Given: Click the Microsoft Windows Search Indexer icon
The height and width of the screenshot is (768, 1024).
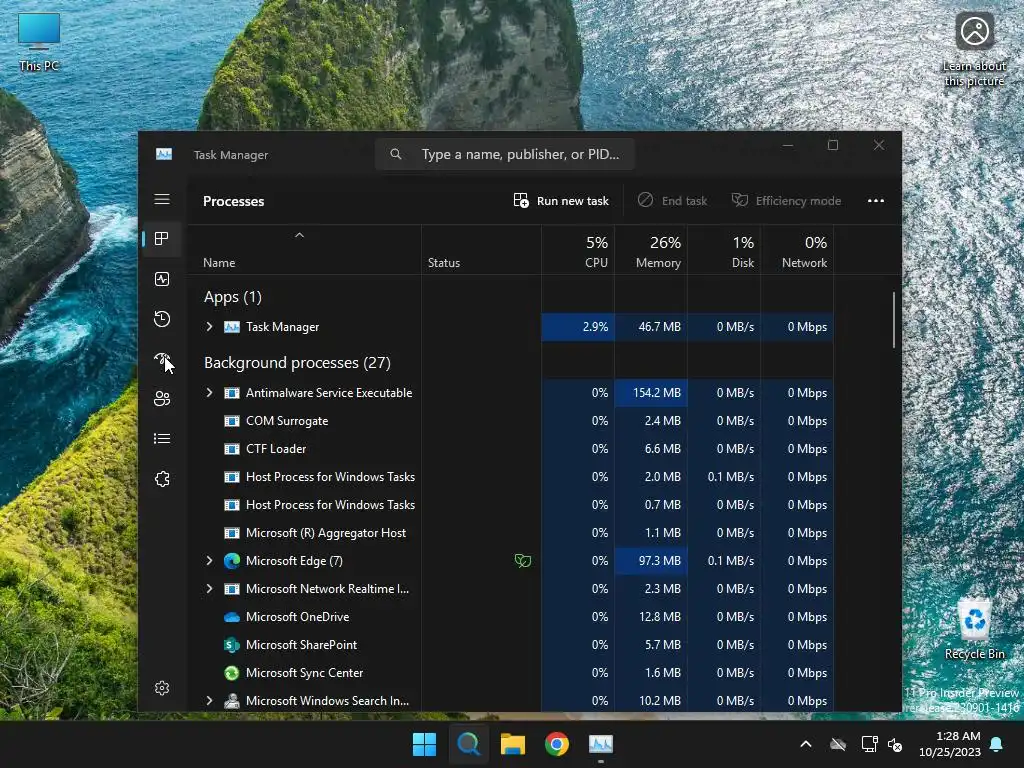Looking at the screenshot, I should pyautogui.click(x=231, y=701).
